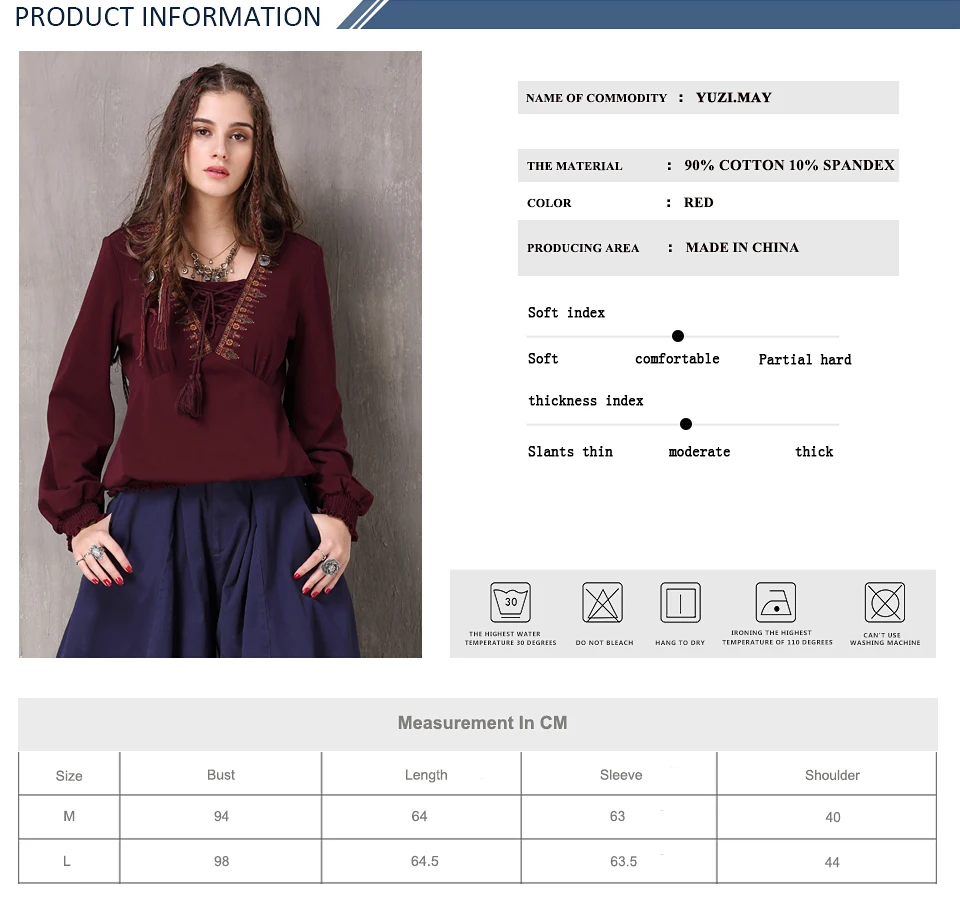
Task: Click the Sleeve column header
Action: [x=621, y=775]
